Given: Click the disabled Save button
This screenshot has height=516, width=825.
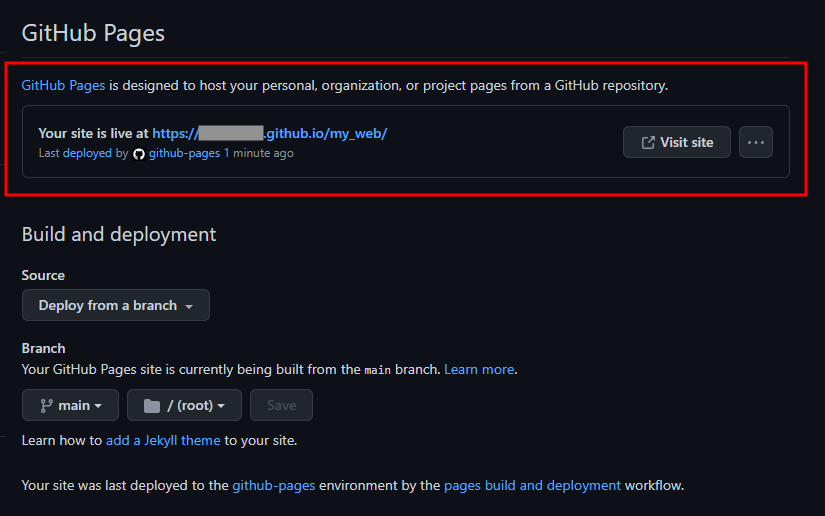Looking at the screenshot, I should [281, 405].
